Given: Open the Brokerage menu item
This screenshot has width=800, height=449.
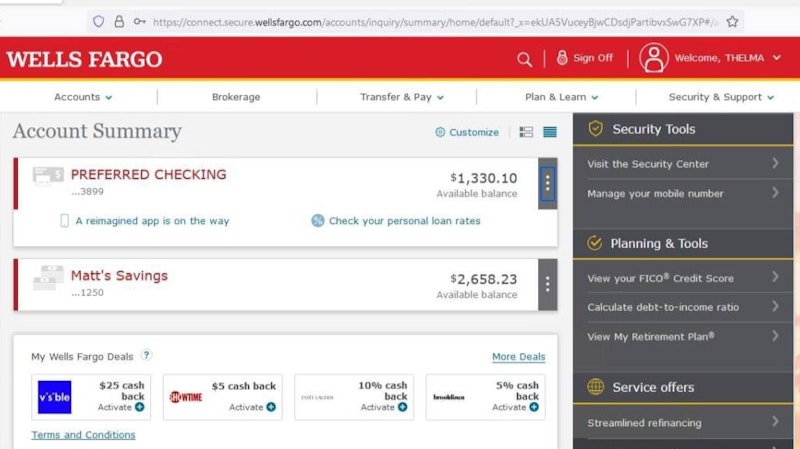Looking at the screenshot, I should (236, 97).
